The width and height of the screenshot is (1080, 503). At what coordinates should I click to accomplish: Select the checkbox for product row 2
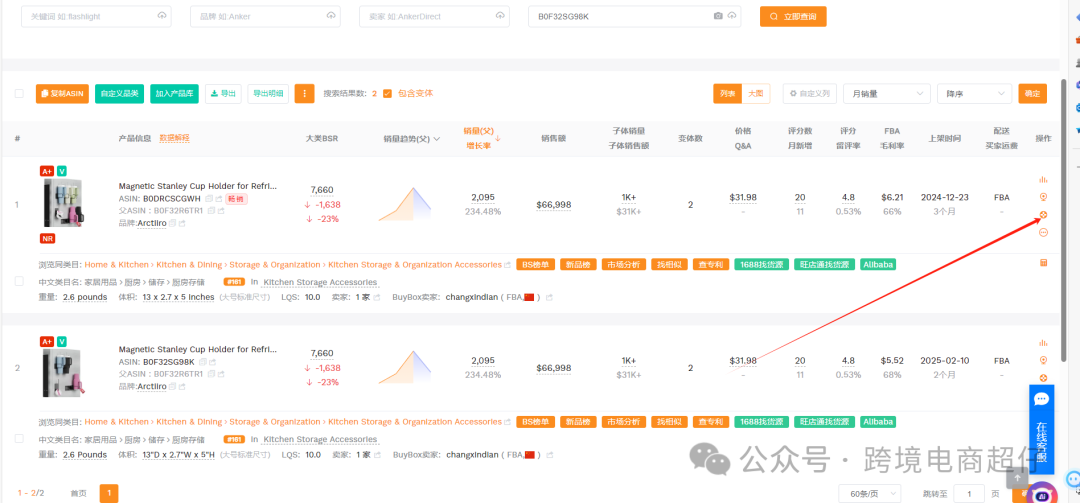19,438
